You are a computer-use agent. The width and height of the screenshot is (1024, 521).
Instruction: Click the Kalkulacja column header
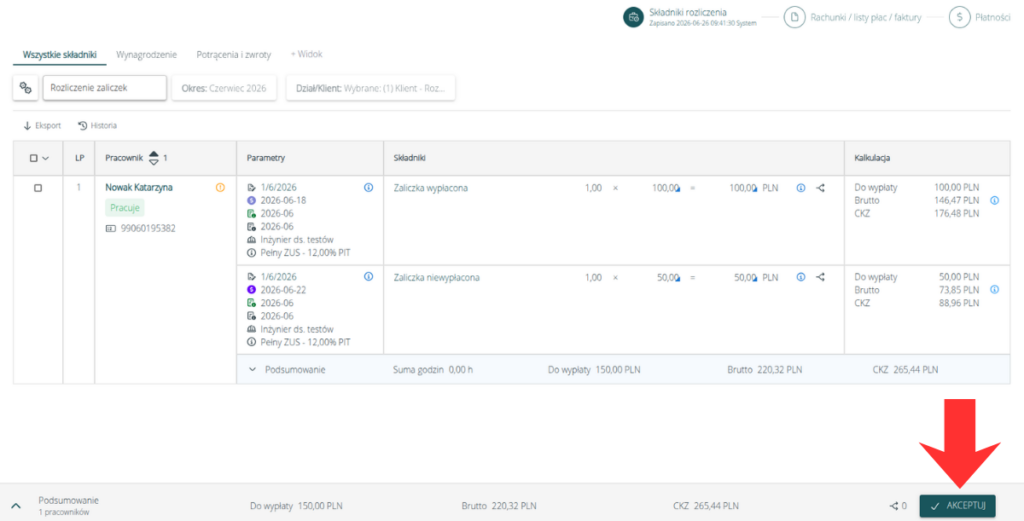(872, 158)
